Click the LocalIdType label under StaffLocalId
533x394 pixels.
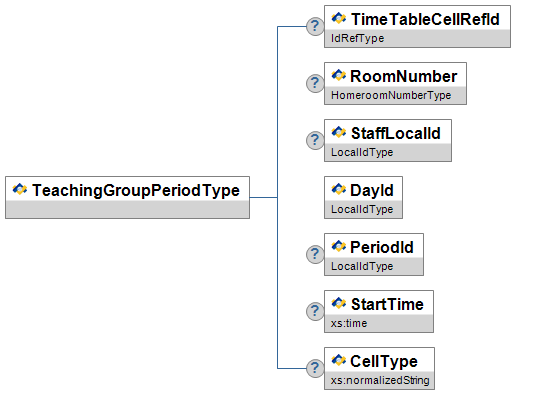click(x=362, y=152)
